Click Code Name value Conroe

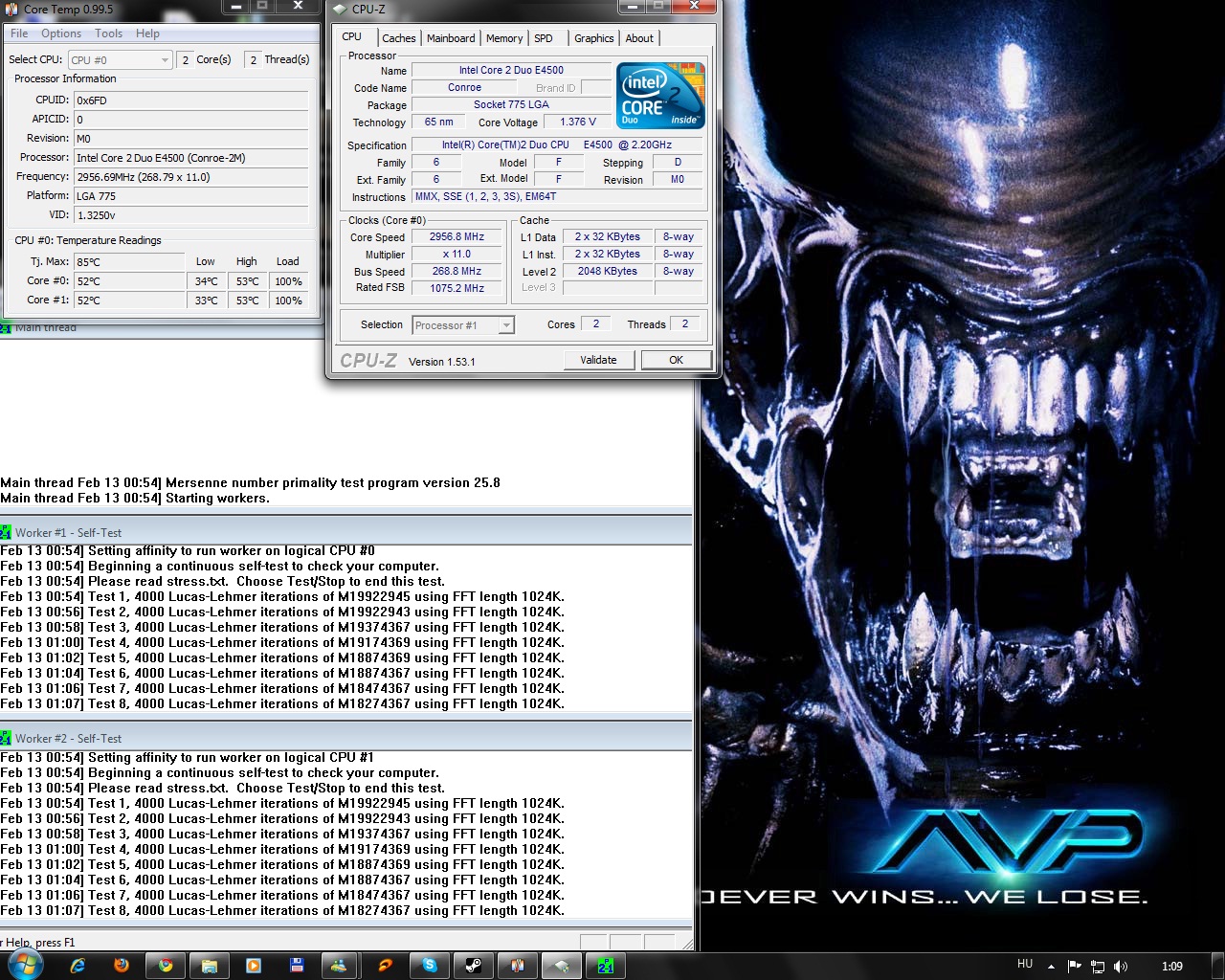[x=464, y=87]
